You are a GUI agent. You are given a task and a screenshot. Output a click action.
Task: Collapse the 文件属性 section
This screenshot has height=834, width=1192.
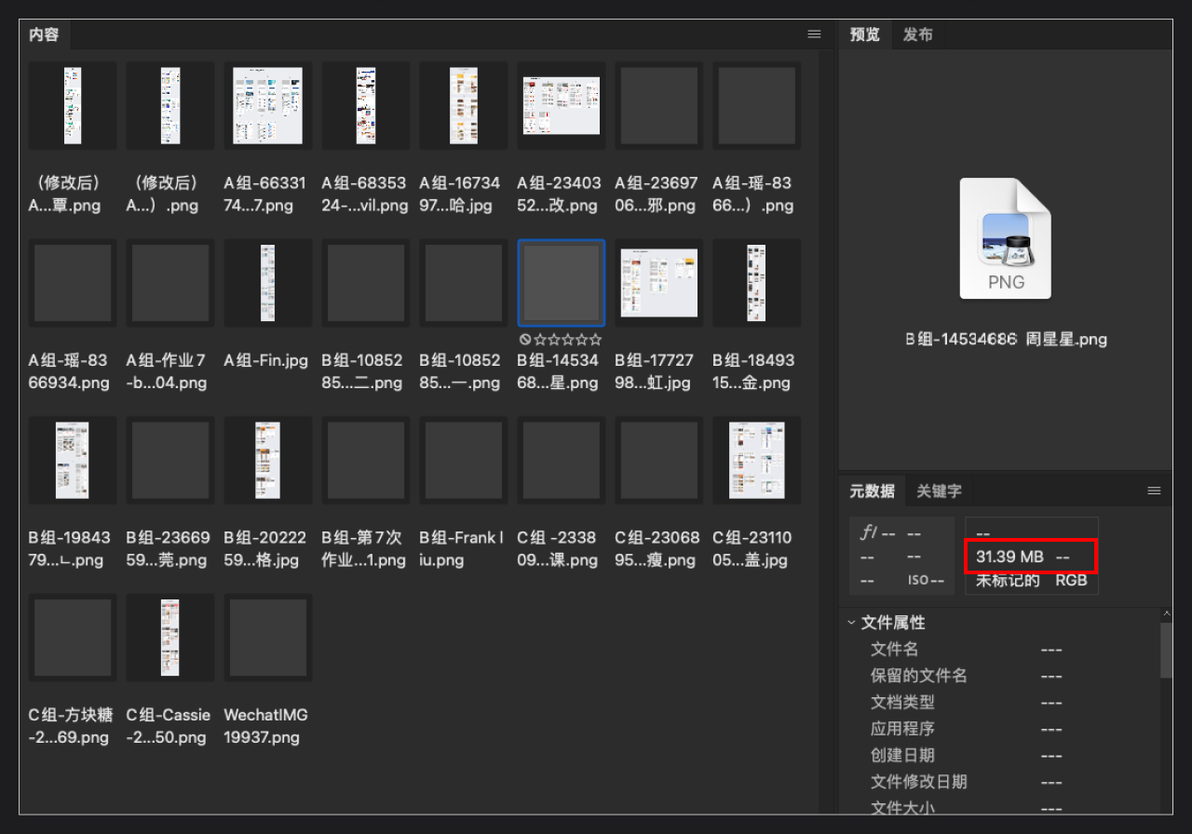(851, 623)
